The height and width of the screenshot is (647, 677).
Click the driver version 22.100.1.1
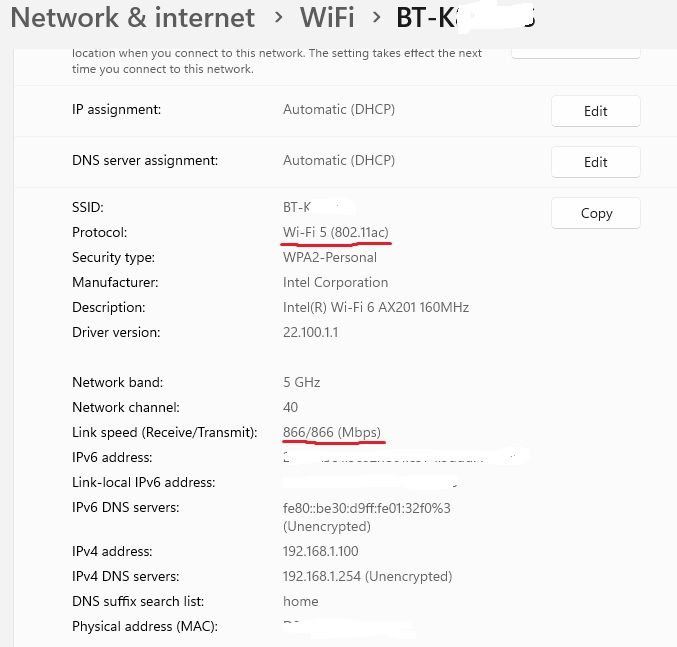point(310,332)
